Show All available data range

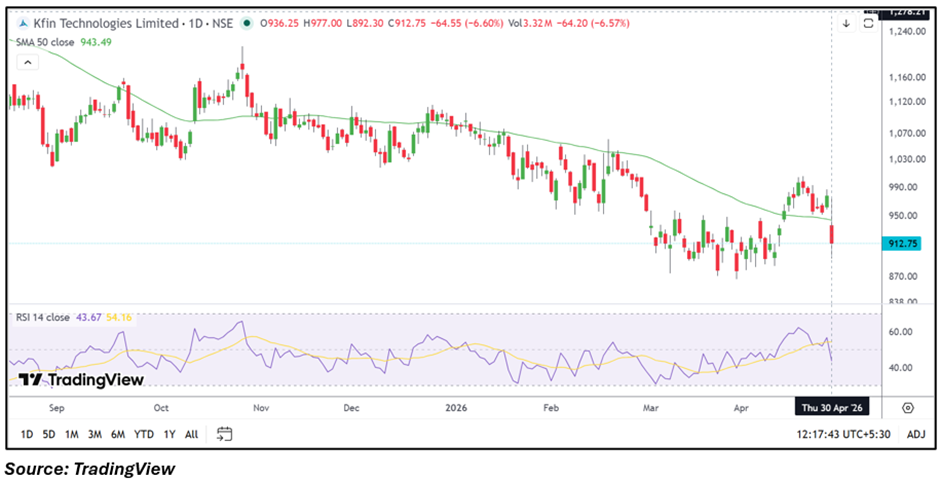191,434
